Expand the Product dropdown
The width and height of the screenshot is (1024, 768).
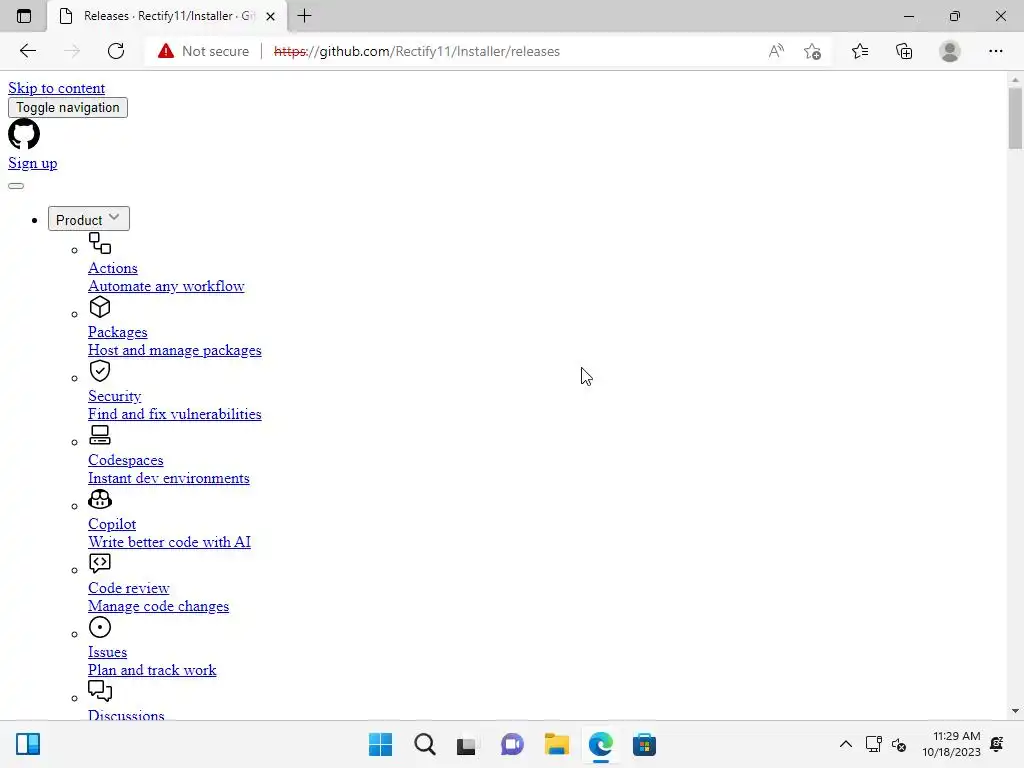click(89, 219)
